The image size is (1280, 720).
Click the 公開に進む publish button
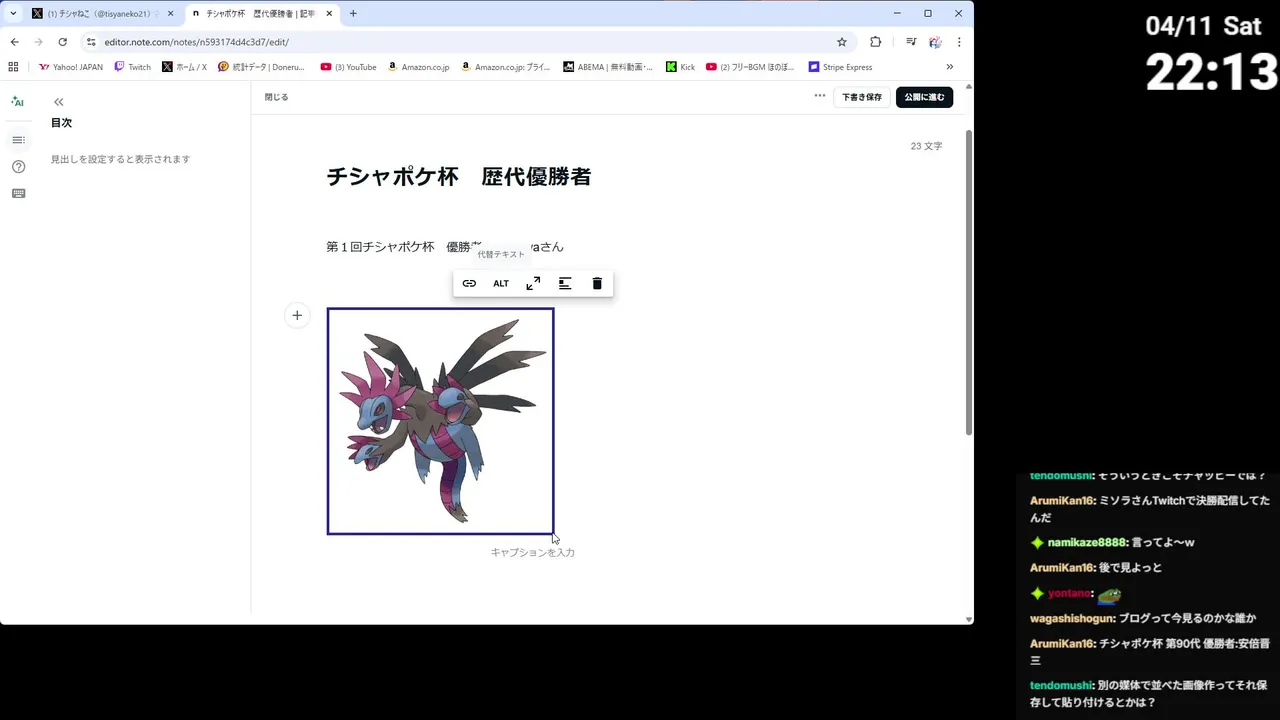coord(924,97)
